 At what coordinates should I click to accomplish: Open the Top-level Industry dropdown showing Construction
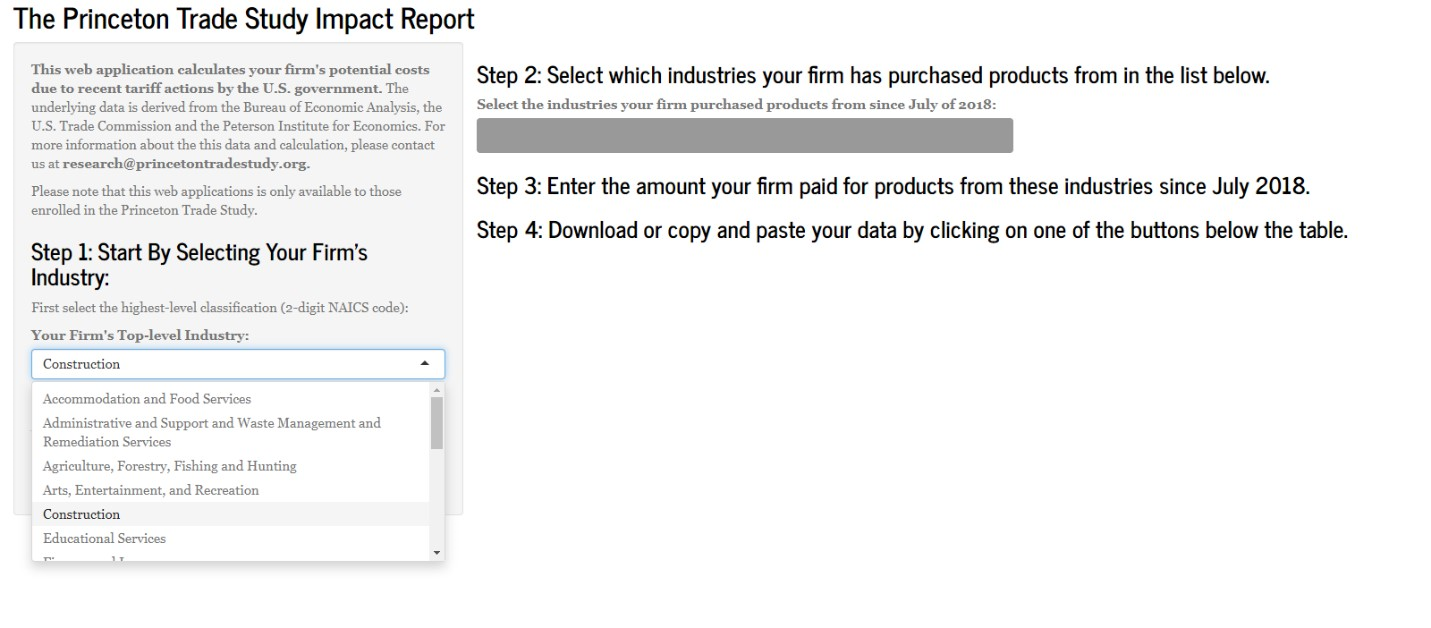237,364
